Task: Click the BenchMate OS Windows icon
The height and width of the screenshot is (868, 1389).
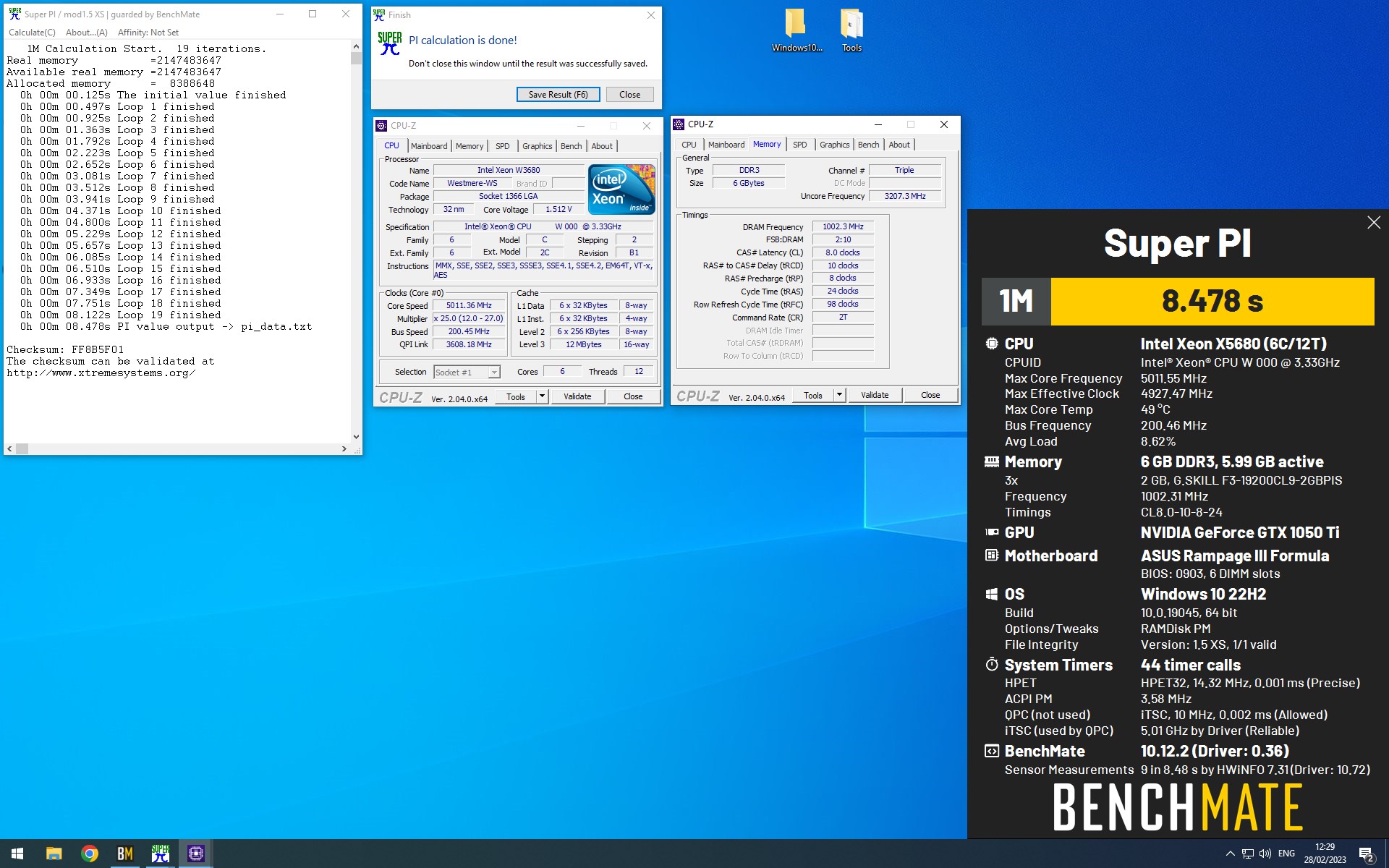Action: pyautogui.click(x=991, y=594)
